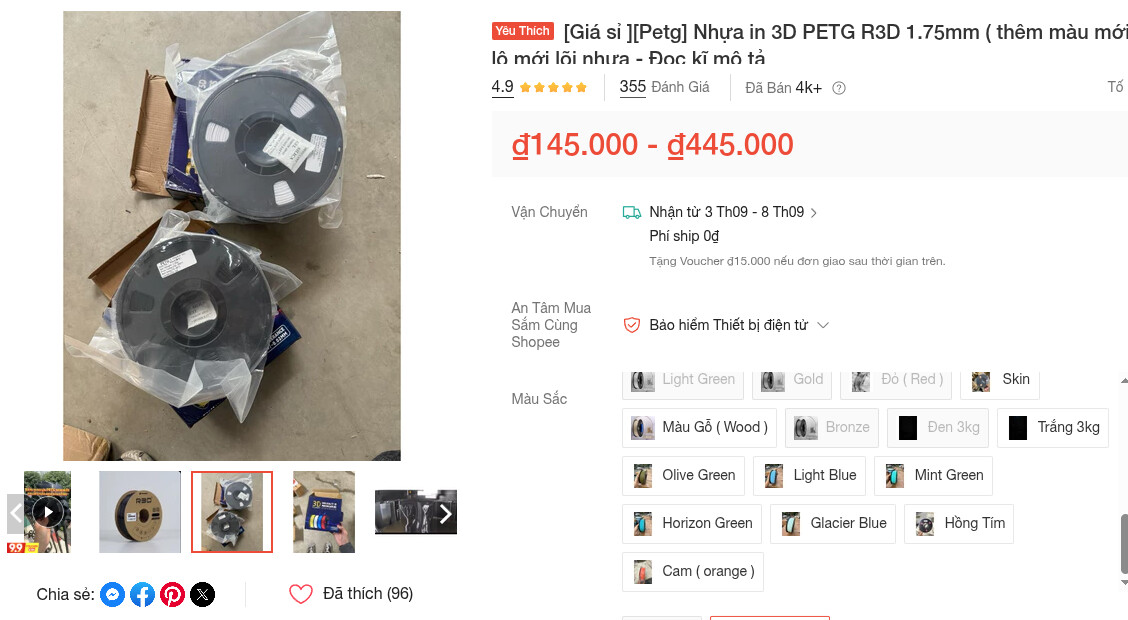Viewport: 1128px width, 620px height.
Task: Share product on Pinterest
Action: click(173, 595)
